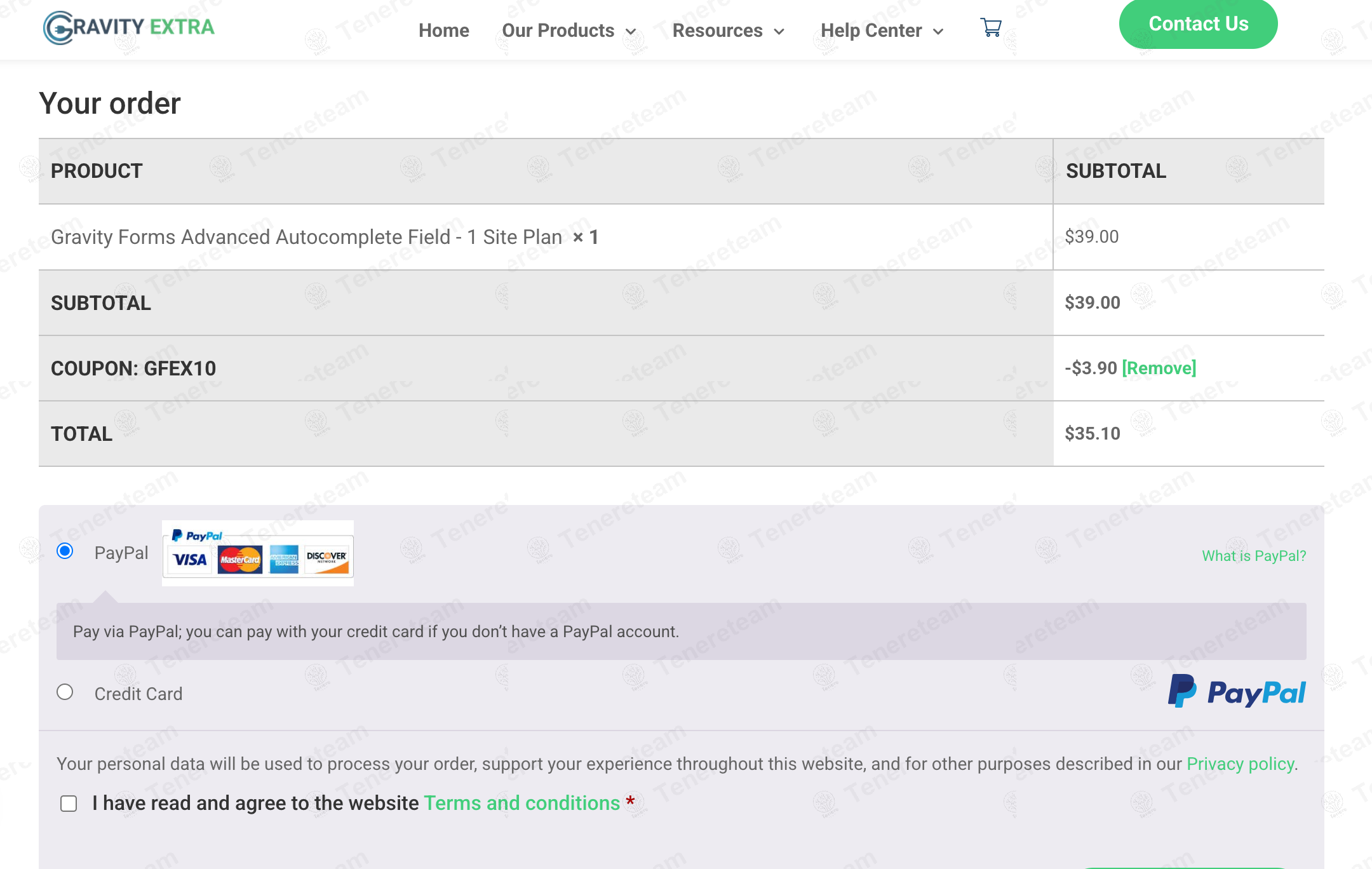The height and width of the screenshot is (869, 1372).
Task: Click the American Express card icon
Action: click(283, 560)
